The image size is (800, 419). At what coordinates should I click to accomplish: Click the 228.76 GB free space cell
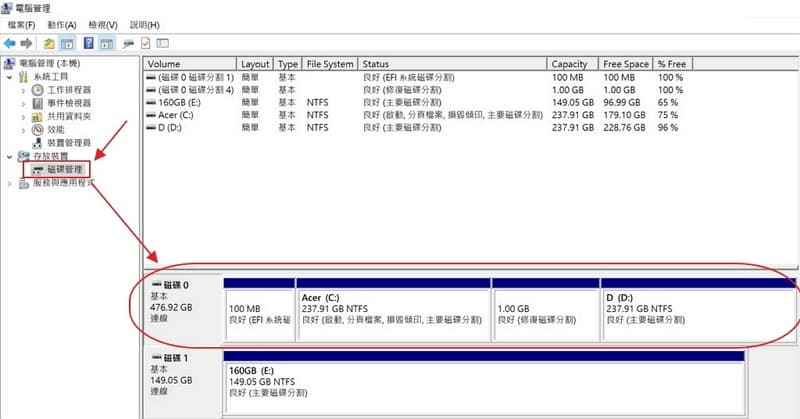coord(624,128)
